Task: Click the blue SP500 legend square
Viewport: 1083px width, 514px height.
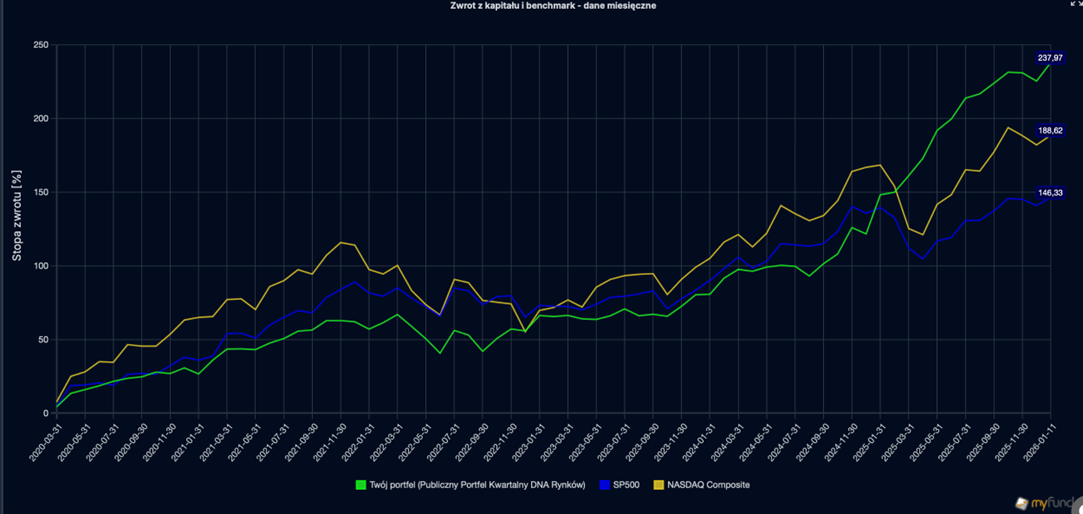Action: click(x=606, y=485)
